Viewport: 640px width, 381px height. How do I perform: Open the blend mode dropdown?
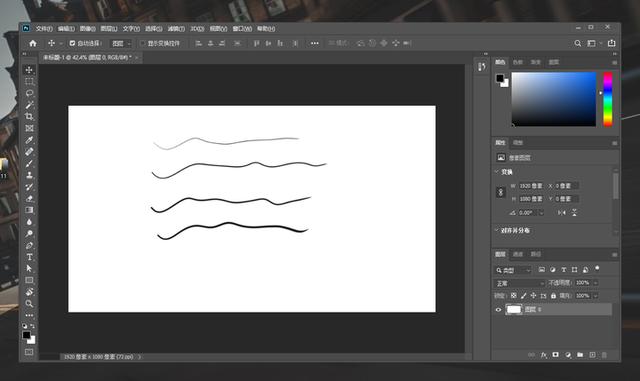tap(520, 283)
